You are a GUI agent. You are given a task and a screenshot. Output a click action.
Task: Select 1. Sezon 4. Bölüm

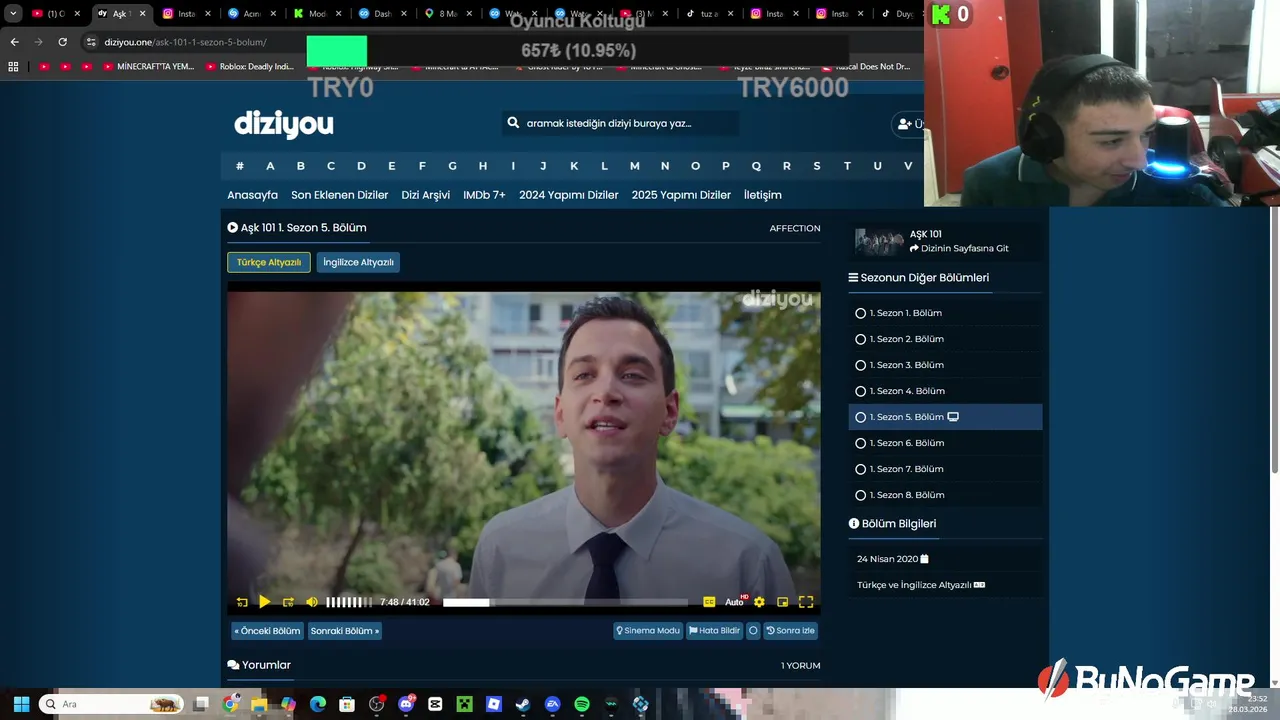(945, 391)
